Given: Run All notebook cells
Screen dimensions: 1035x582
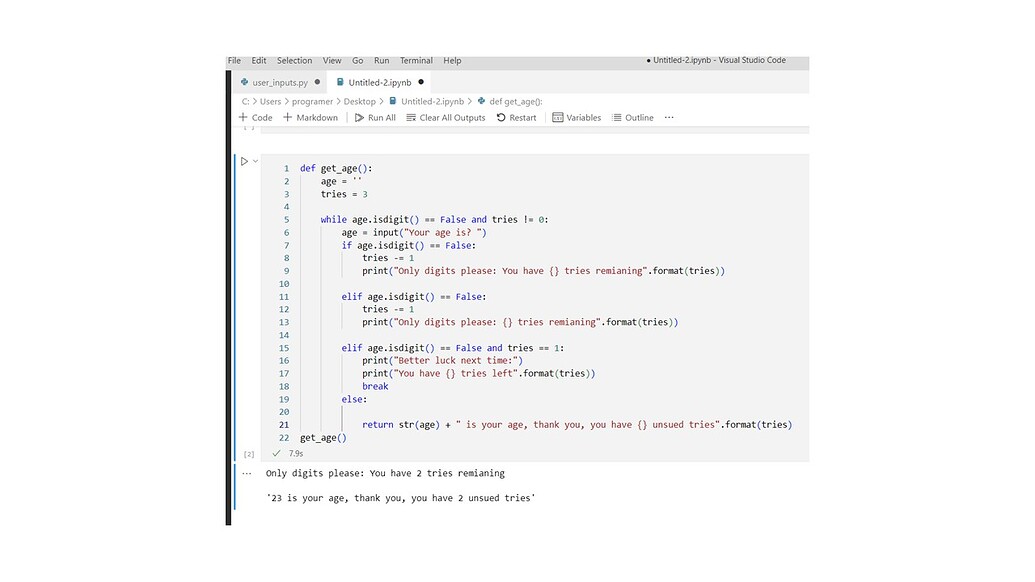Looking at the screenshot, I should click(x=375, y=117).
